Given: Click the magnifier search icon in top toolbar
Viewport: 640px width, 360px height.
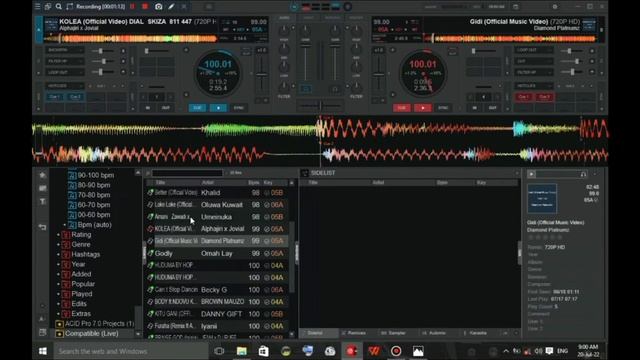Looking at the screenshot, I should click(59, 7).
